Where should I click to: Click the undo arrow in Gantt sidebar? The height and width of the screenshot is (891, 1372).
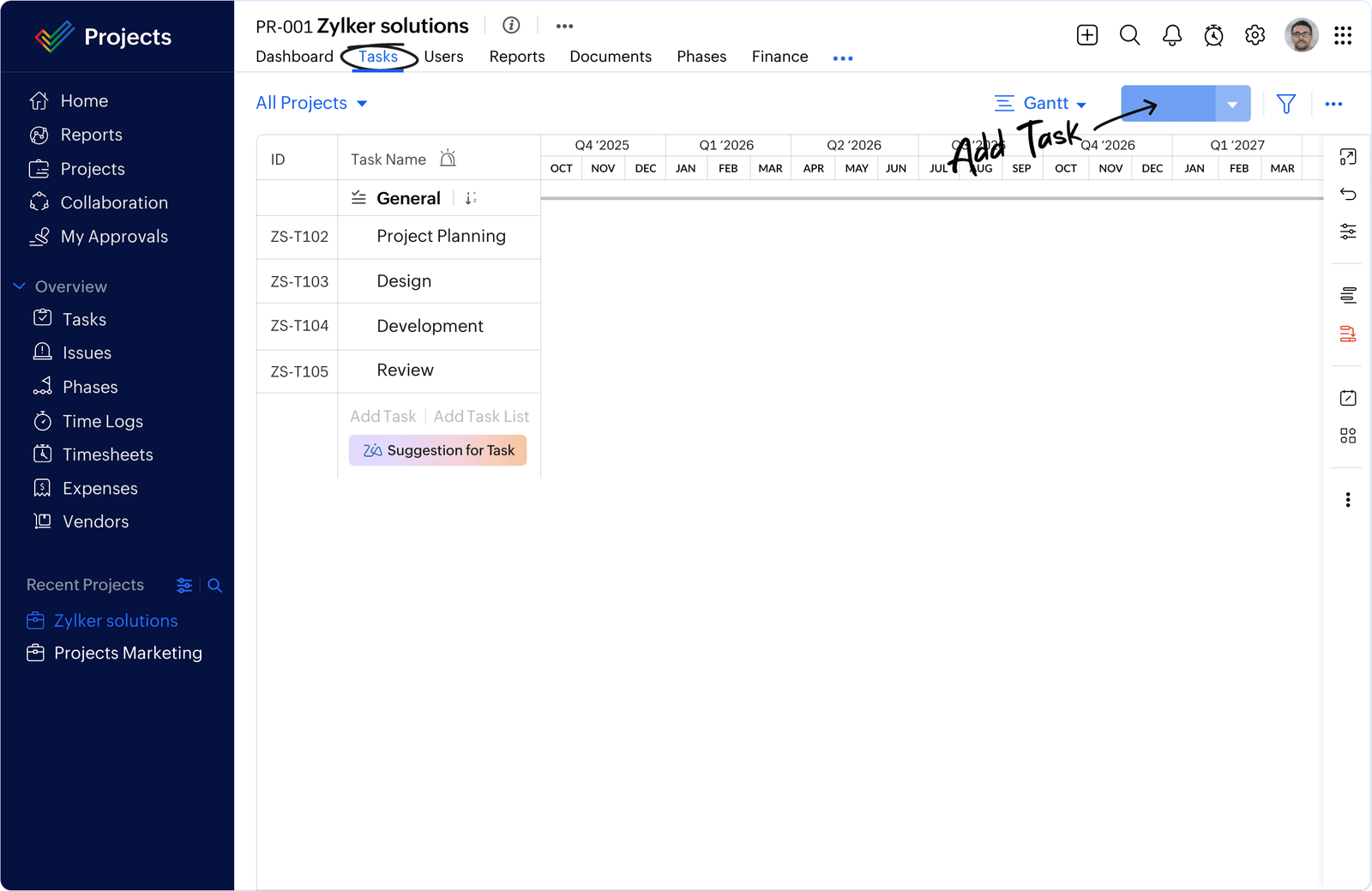pos(1348,195)
